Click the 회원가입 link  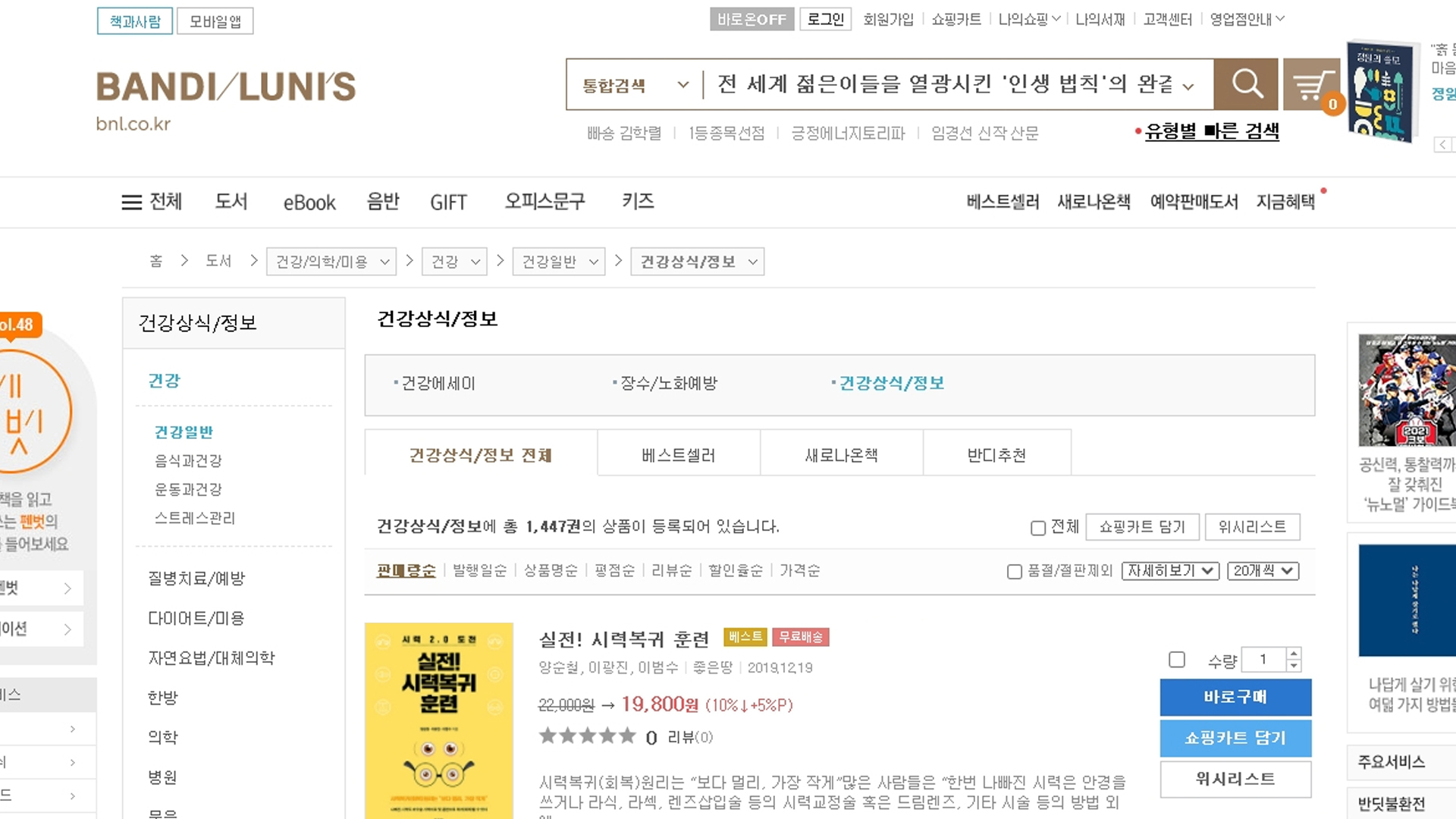pyautogui.click(x=889, y=19)
